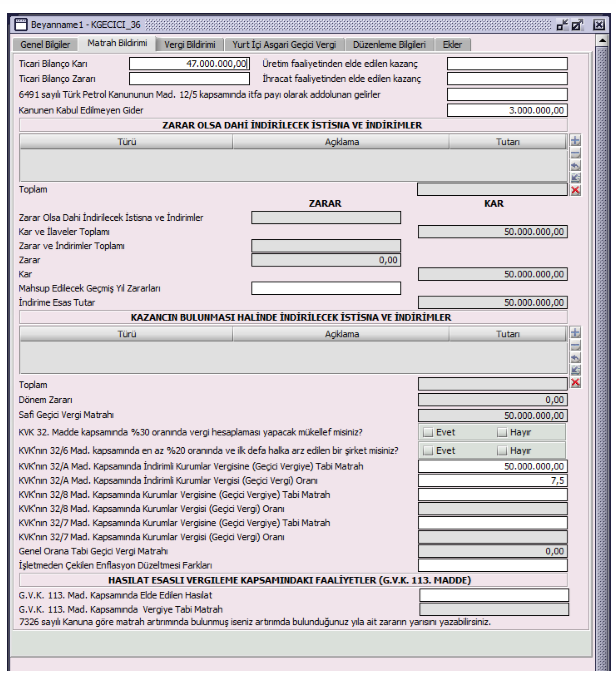Remove row with minus icon in KAZANCIN BULUNMASI table
Viewport: 616px width, 677px height.
(575, 345)
